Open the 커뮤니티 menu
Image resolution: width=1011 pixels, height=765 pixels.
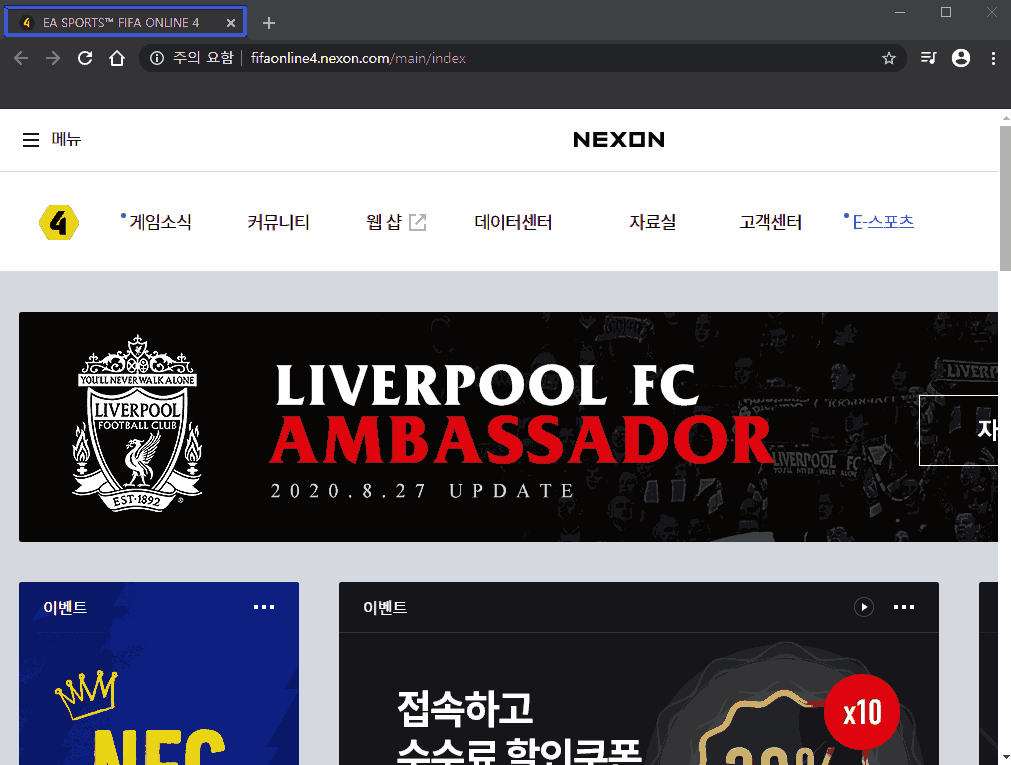[x=279, y=222]
